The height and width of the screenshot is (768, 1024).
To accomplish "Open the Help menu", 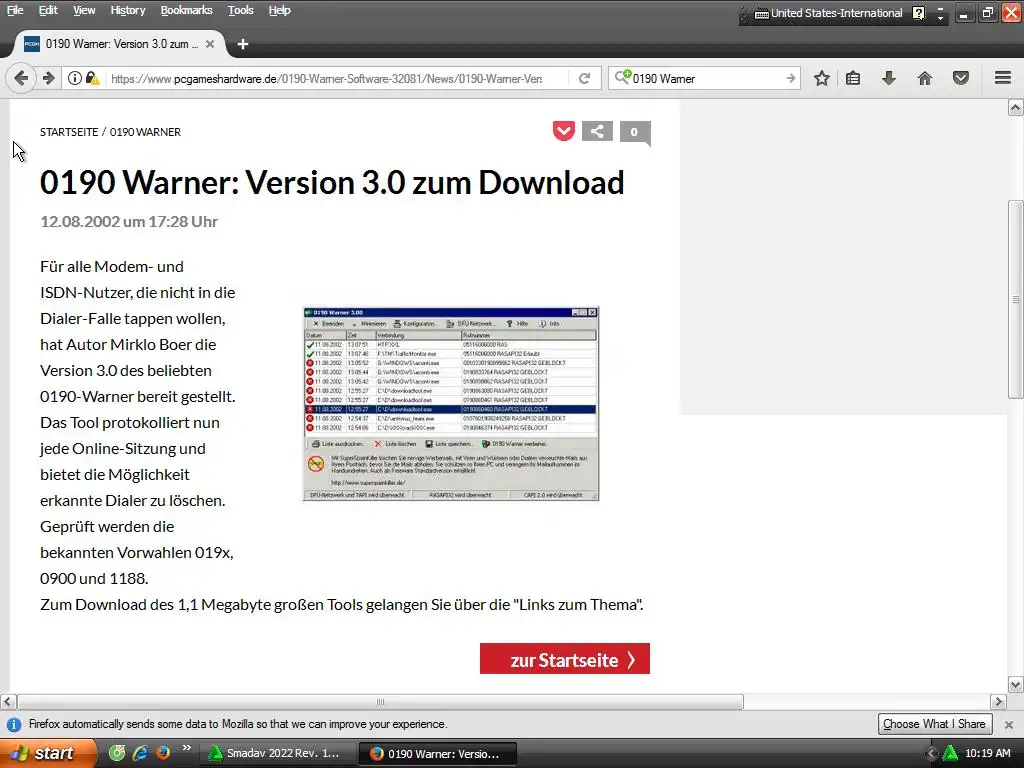I will tap(280, 10).
